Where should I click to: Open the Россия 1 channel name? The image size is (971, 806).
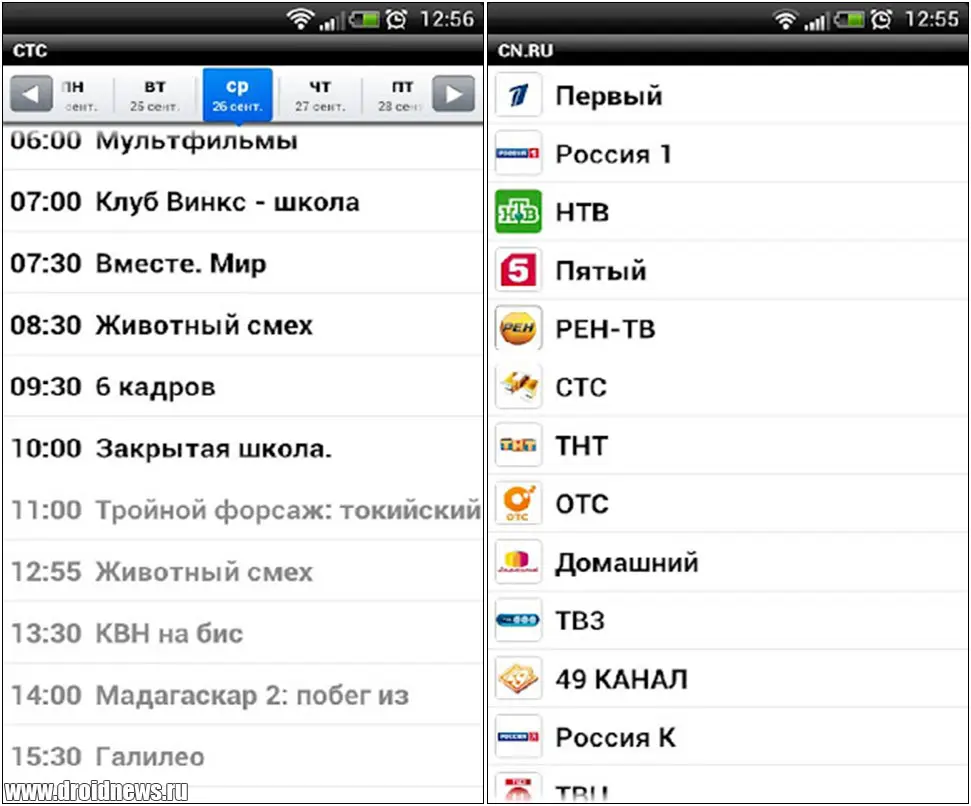click(x=613, y=154)
